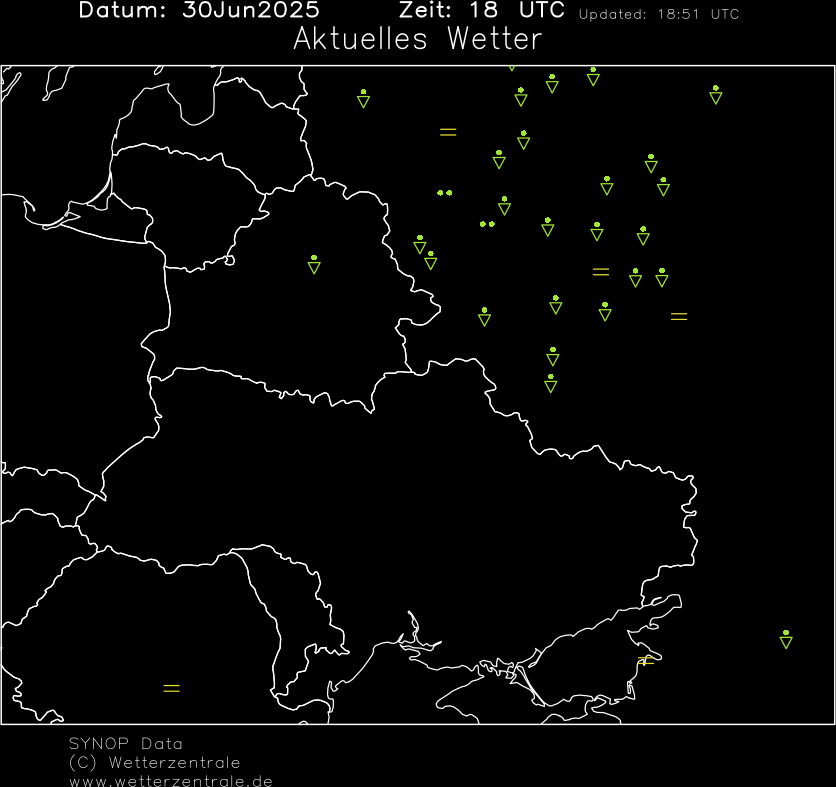836x787 pixels.
Task: Click the lower two-dot rain symbol
Action: 487,224
